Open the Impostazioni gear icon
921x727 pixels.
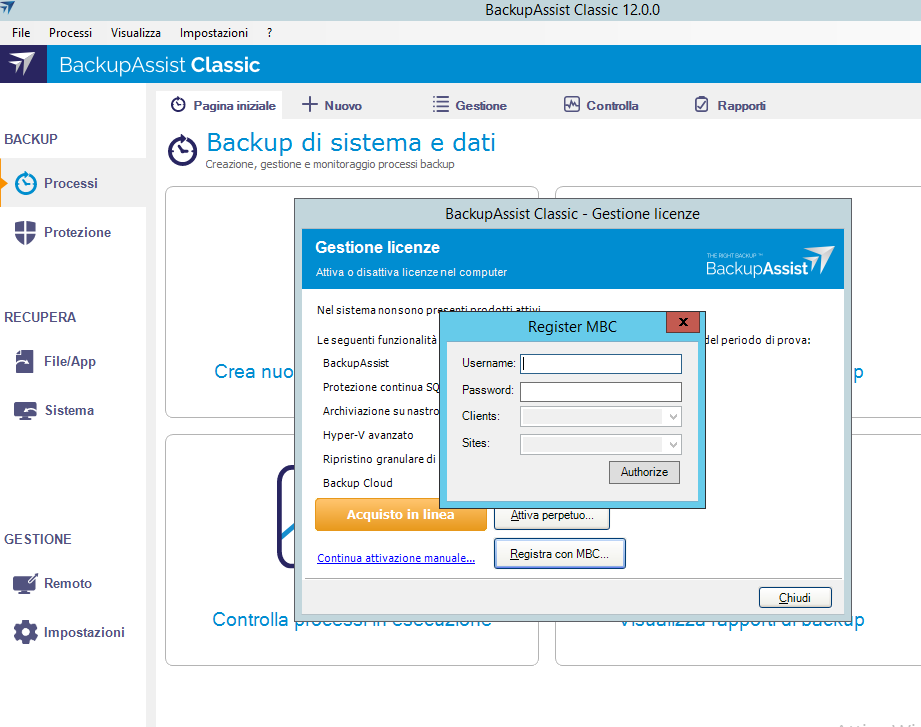[x=26, y=632]
